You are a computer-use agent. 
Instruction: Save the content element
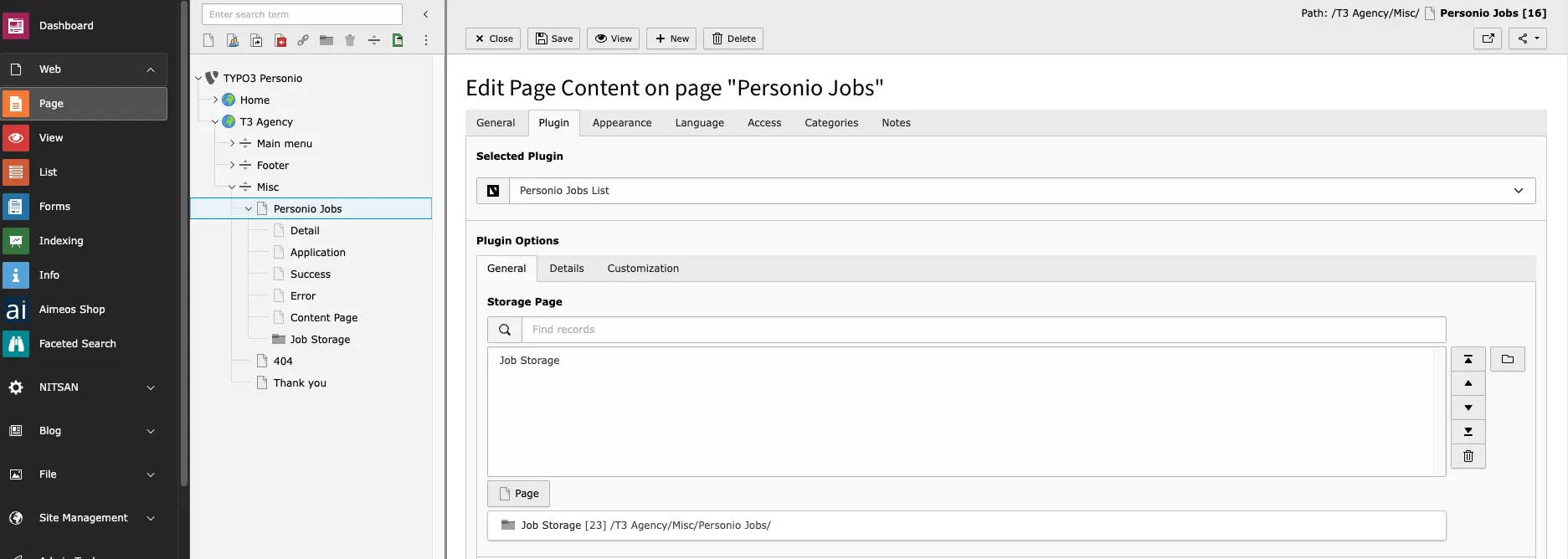tap(553, 38)
